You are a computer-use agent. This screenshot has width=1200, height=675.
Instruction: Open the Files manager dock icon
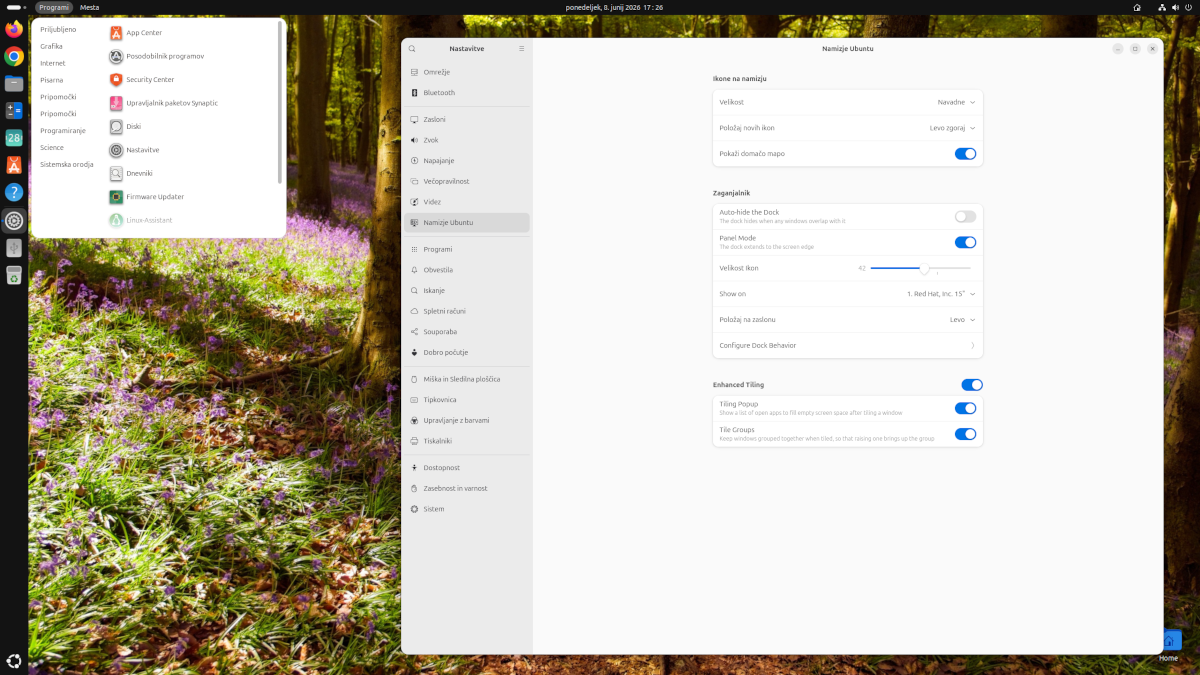coord(14,83)
